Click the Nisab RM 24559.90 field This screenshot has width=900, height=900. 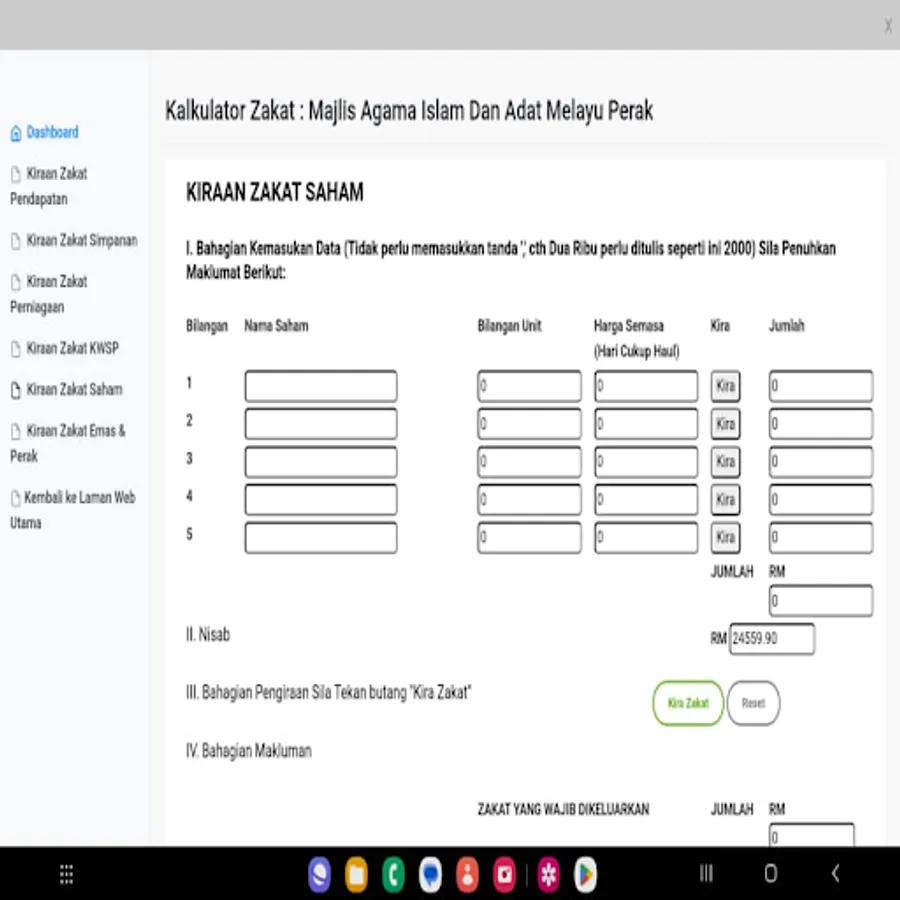(x=772, y=638)
